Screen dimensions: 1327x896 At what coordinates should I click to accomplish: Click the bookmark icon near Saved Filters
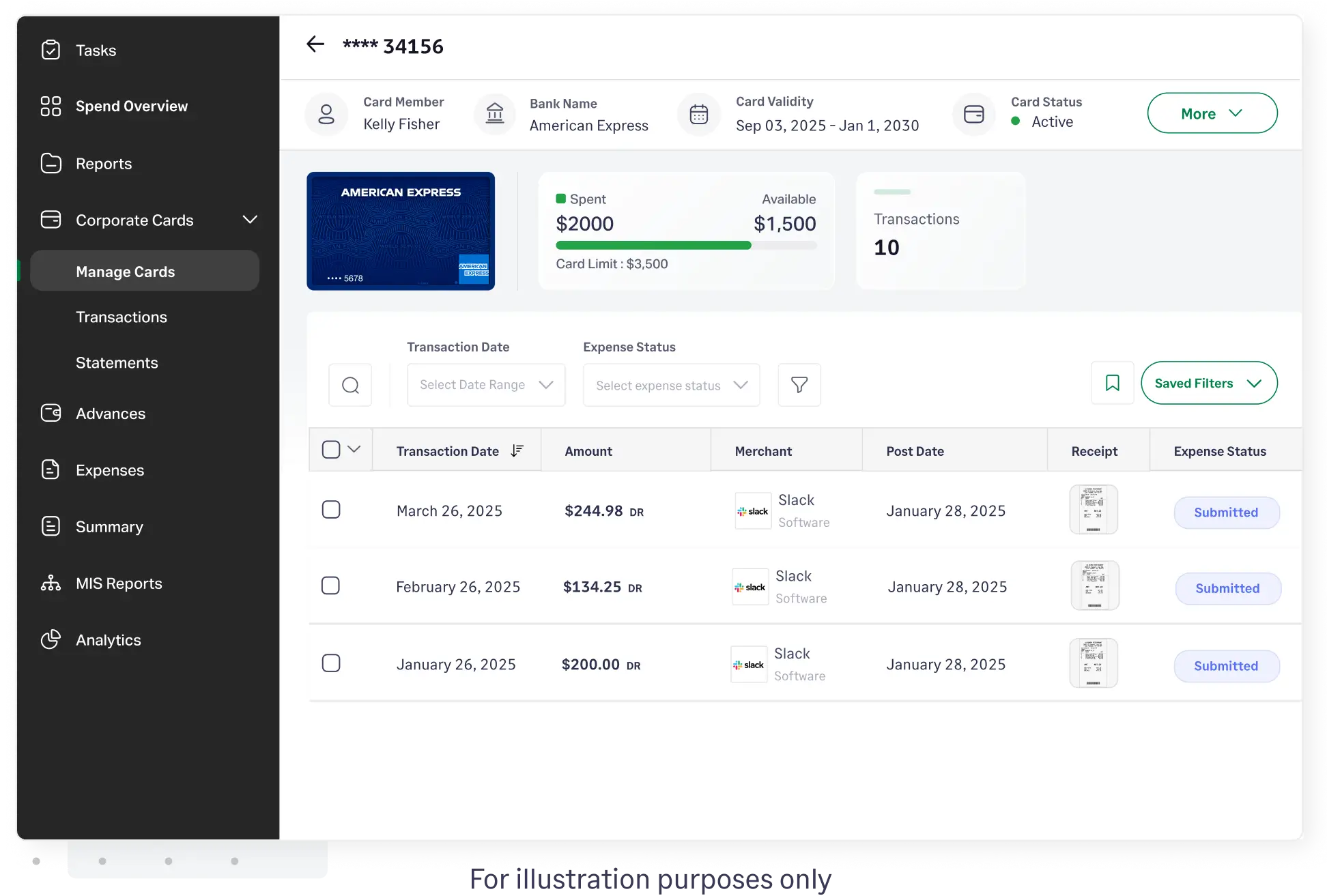coord(1112,383)
